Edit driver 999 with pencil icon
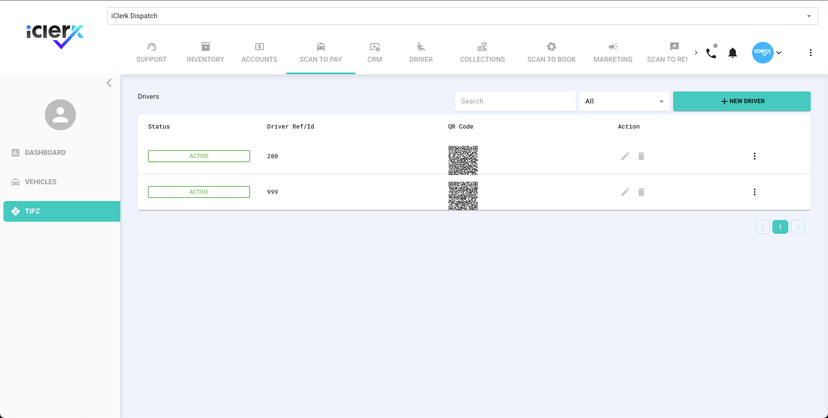 coord(625,192)
